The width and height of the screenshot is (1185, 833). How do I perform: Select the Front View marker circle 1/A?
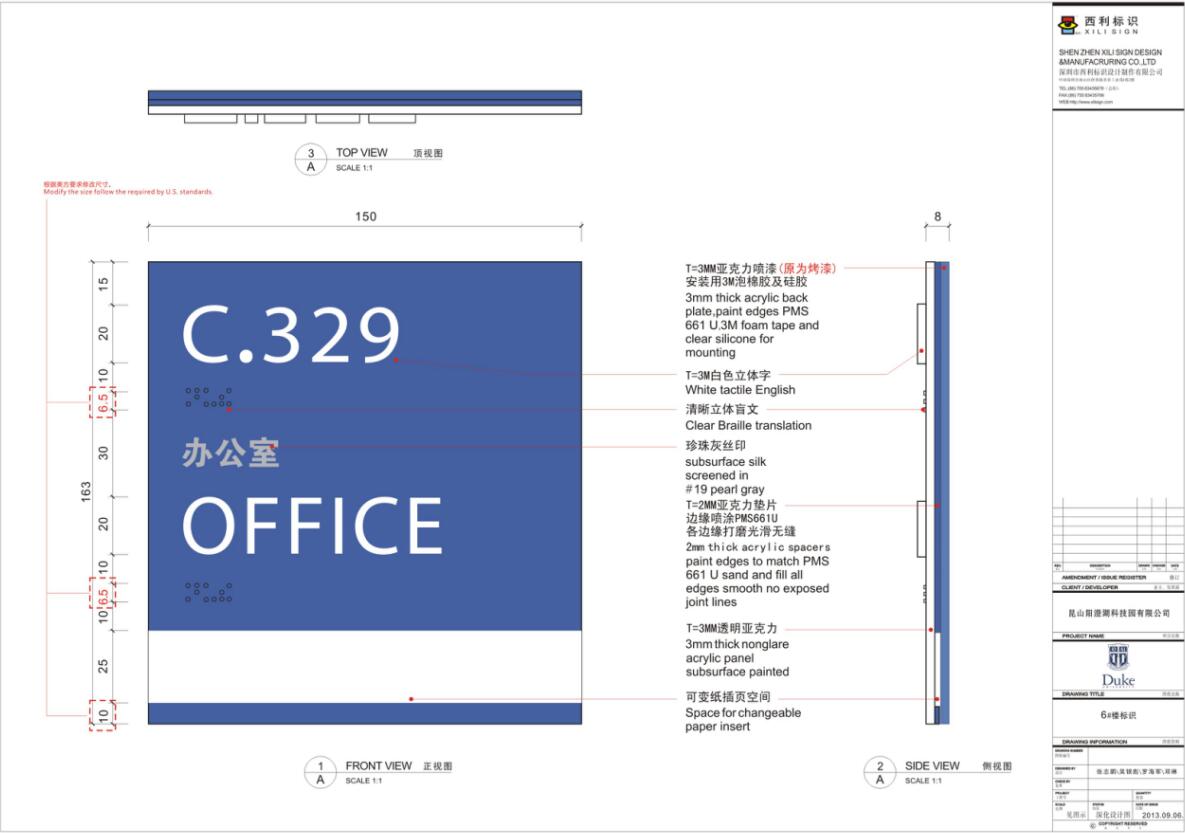(x=319, y=772)
